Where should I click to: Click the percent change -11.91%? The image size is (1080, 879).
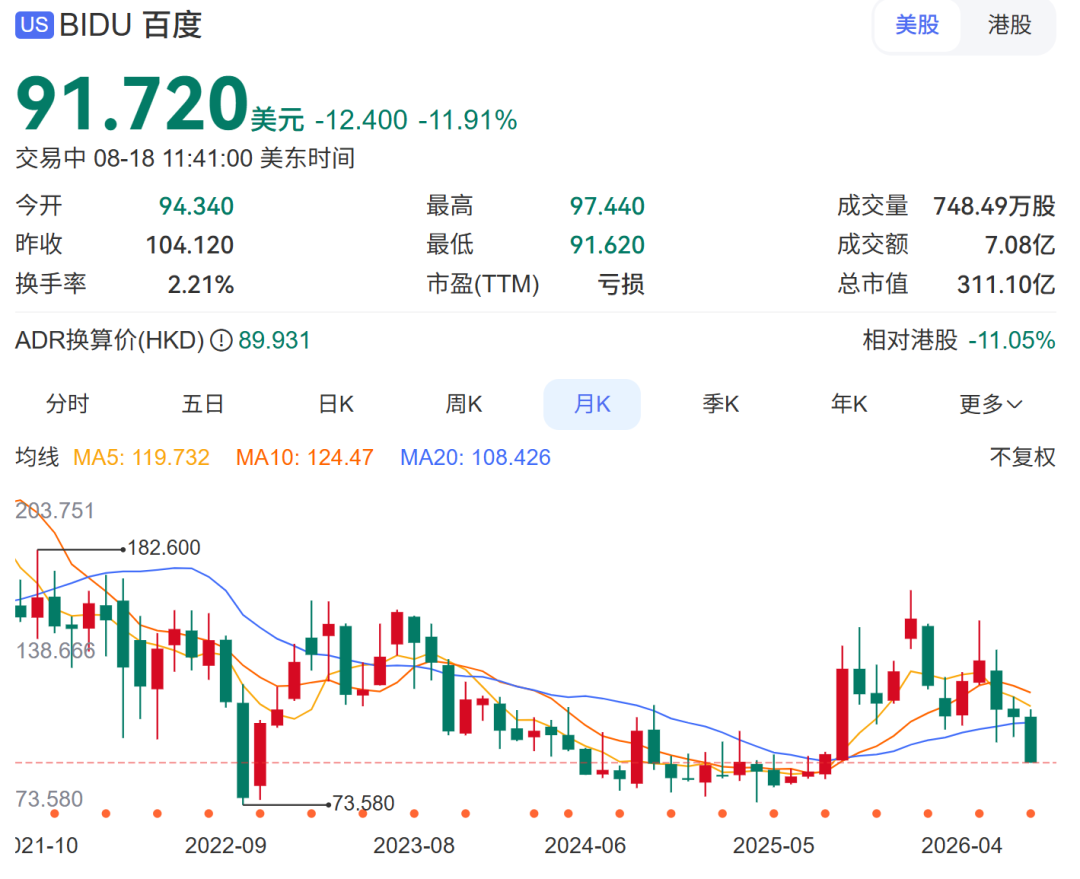click(468, 121)
